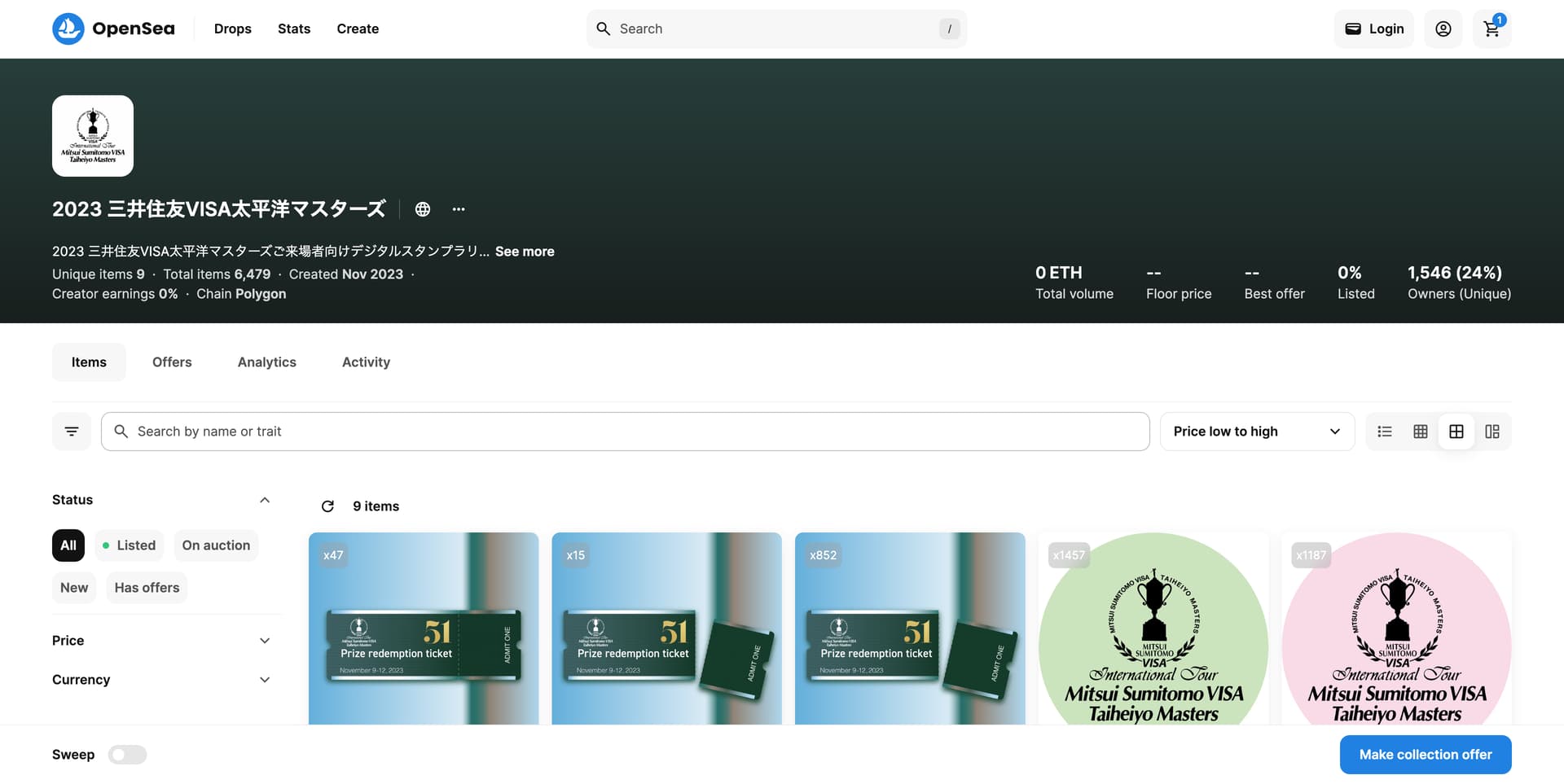Switch to the Activity tab
1564x784 pixels.
366,362
